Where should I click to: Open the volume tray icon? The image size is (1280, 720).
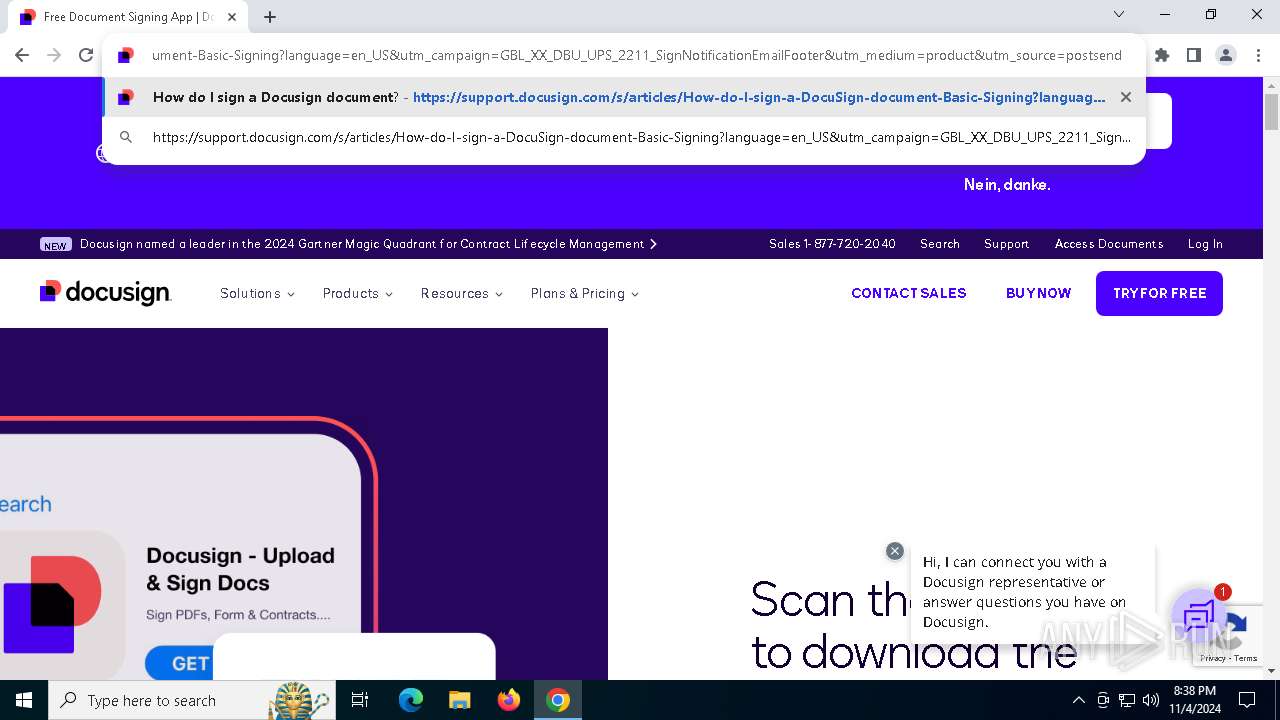[x=1151, y=700]
